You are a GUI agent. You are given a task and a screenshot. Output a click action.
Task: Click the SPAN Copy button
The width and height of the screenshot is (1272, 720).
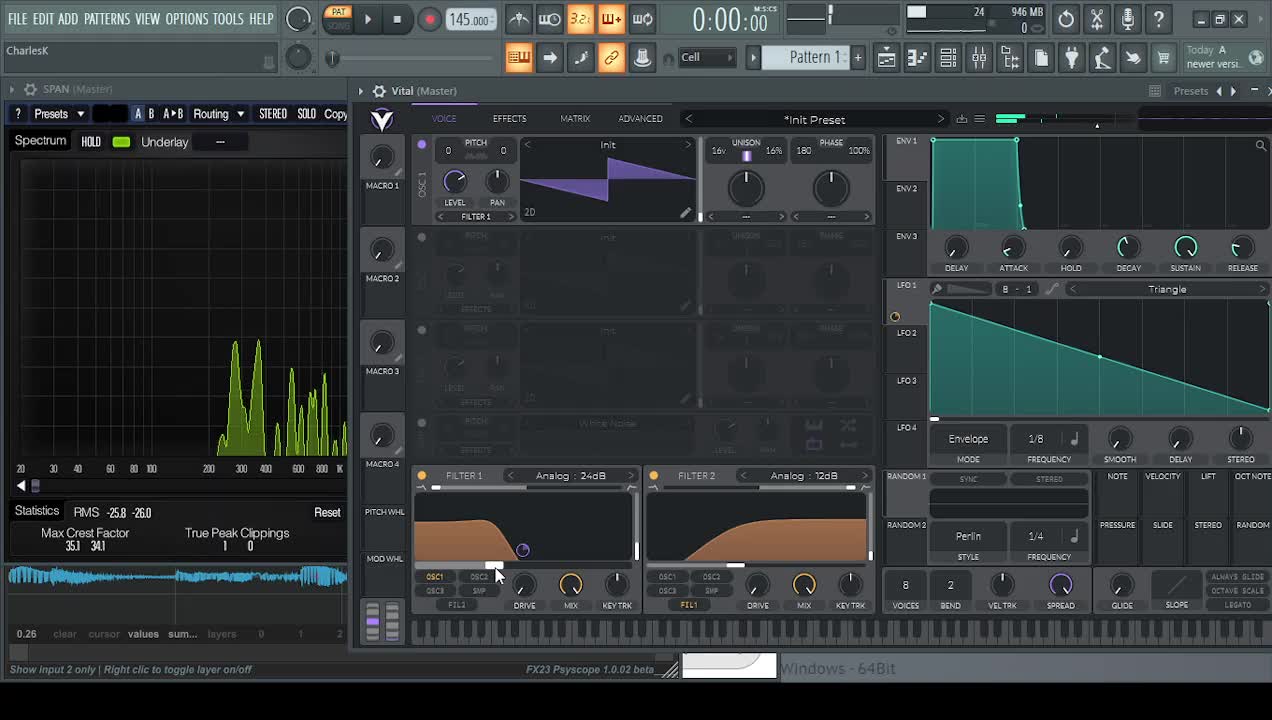[x=336, y=114]
